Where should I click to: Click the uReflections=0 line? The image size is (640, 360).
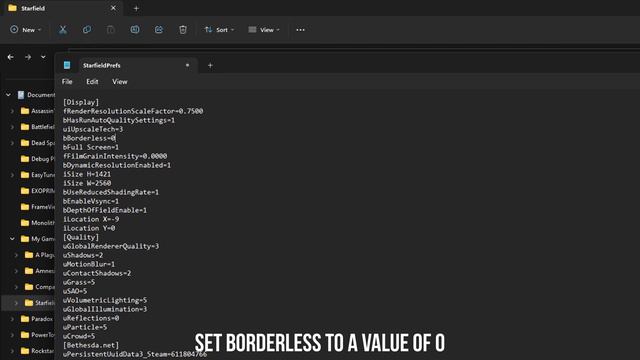click(91, 318)
